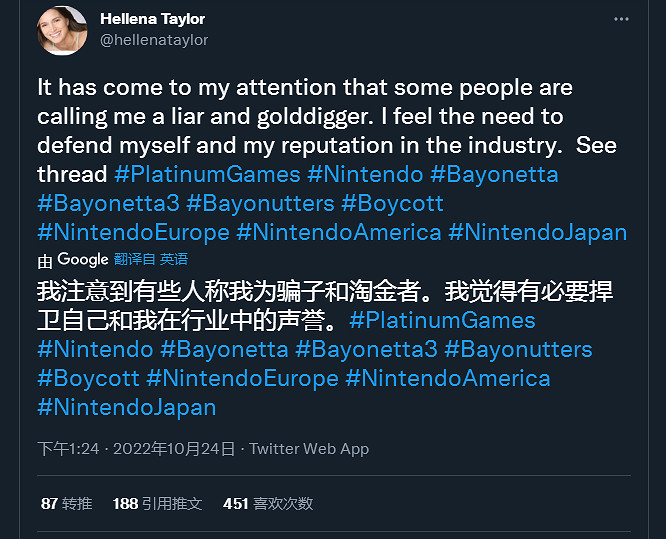Click Hellena Taylor's profile avatar
666x539 pixels.
tap(62, 30)
